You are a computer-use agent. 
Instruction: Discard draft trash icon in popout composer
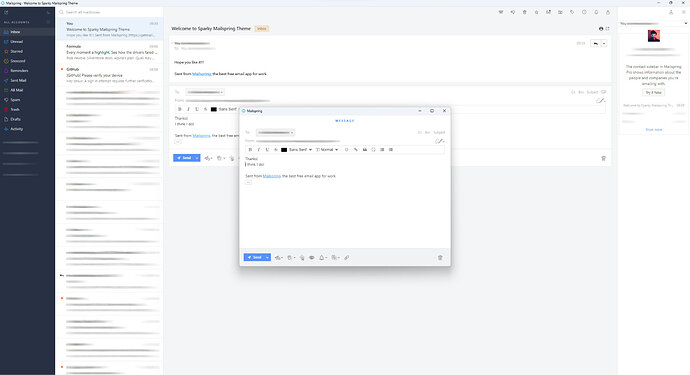coord(440,257)
